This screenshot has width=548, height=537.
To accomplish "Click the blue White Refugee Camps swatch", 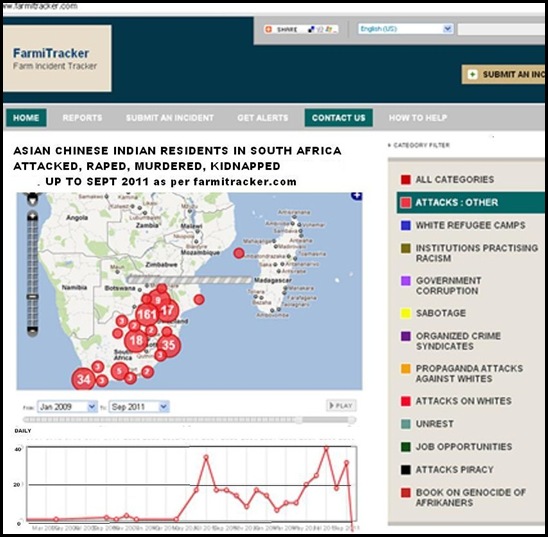I will [406, 225].
